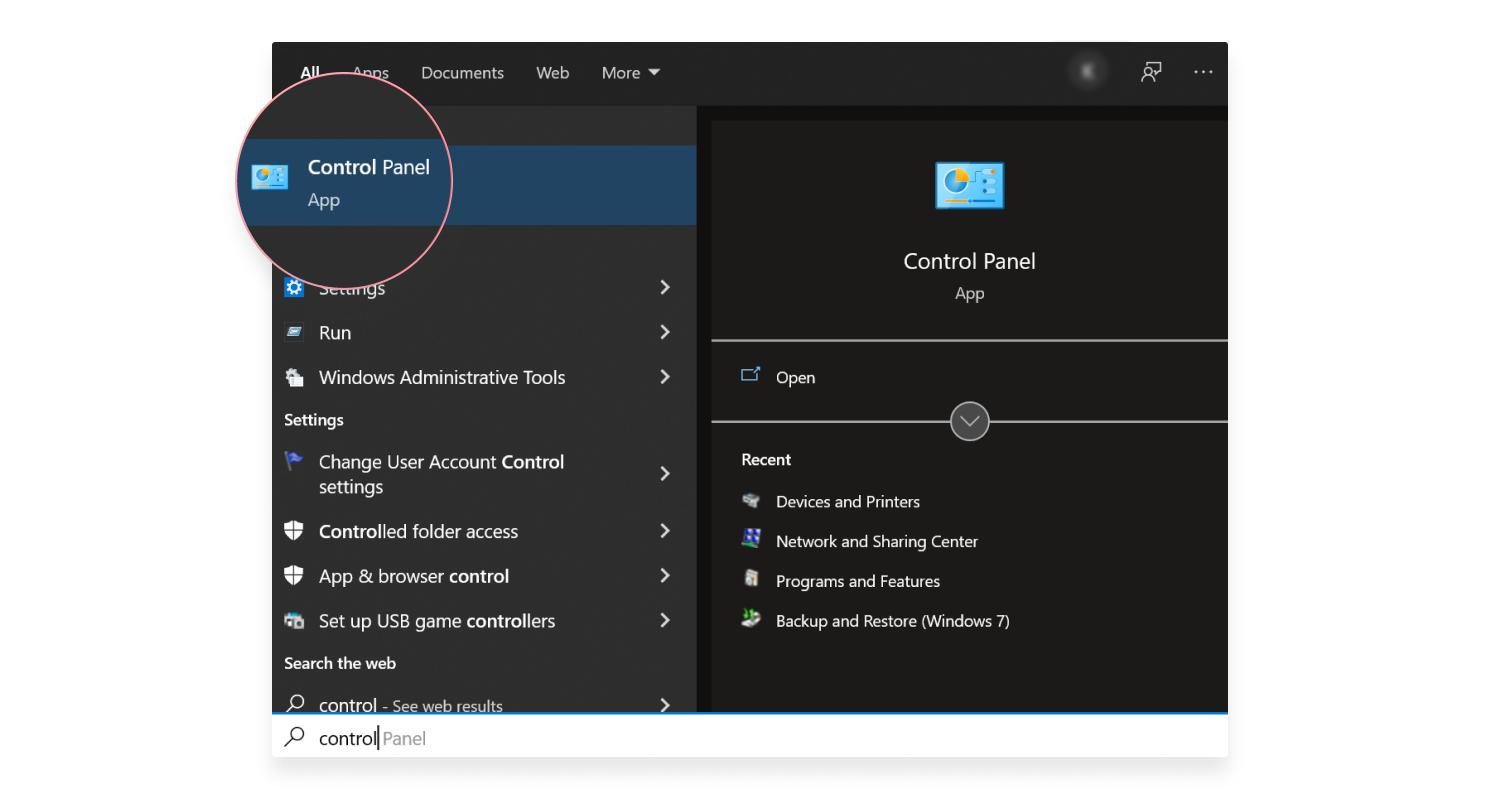Select control - See web results text
This screenshot has height=800, width=1500.
tap(410, 705)
